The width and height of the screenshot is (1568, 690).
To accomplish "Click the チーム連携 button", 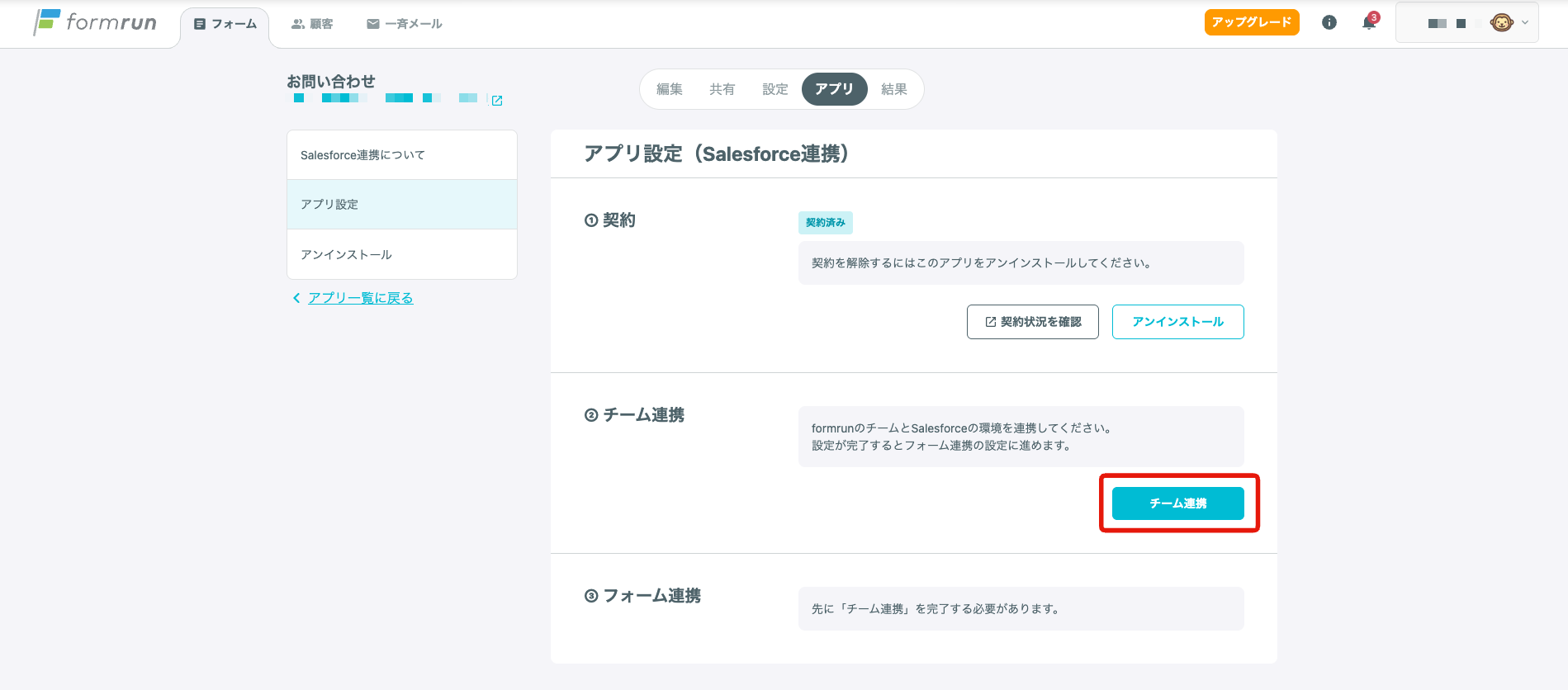I will (x=1177, y=503).
